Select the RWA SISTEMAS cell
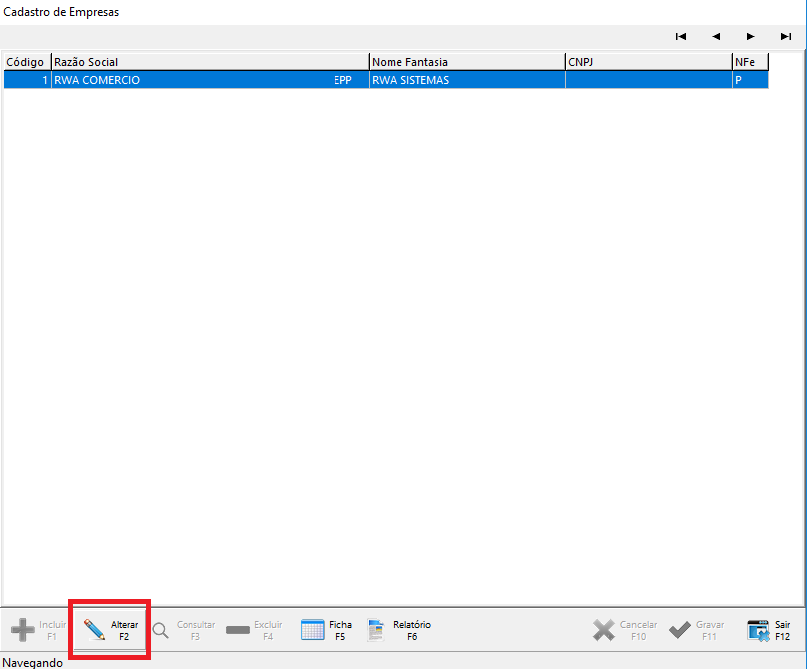 coord(467,80)
